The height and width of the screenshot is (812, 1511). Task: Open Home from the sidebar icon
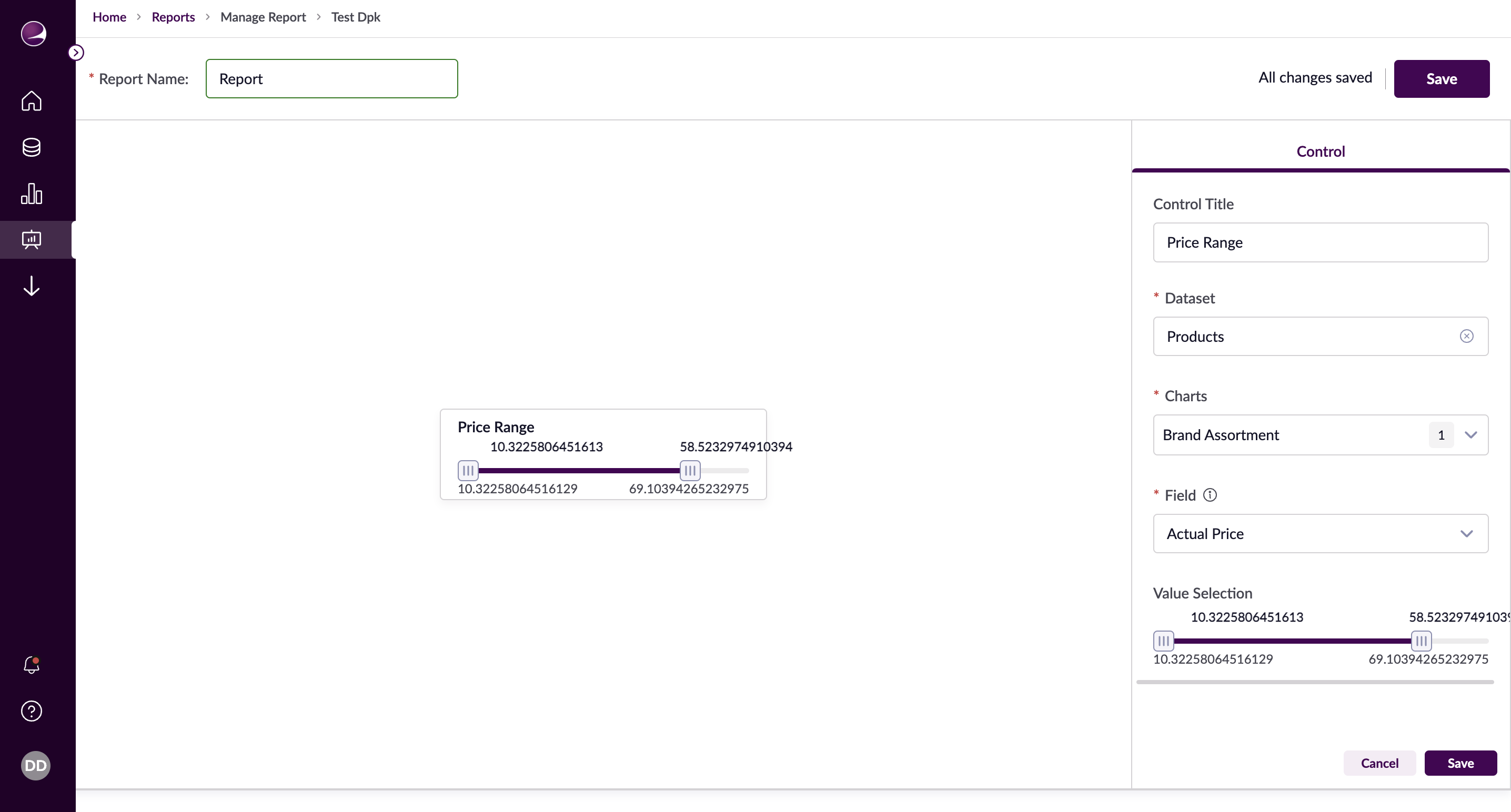[32, 101]
